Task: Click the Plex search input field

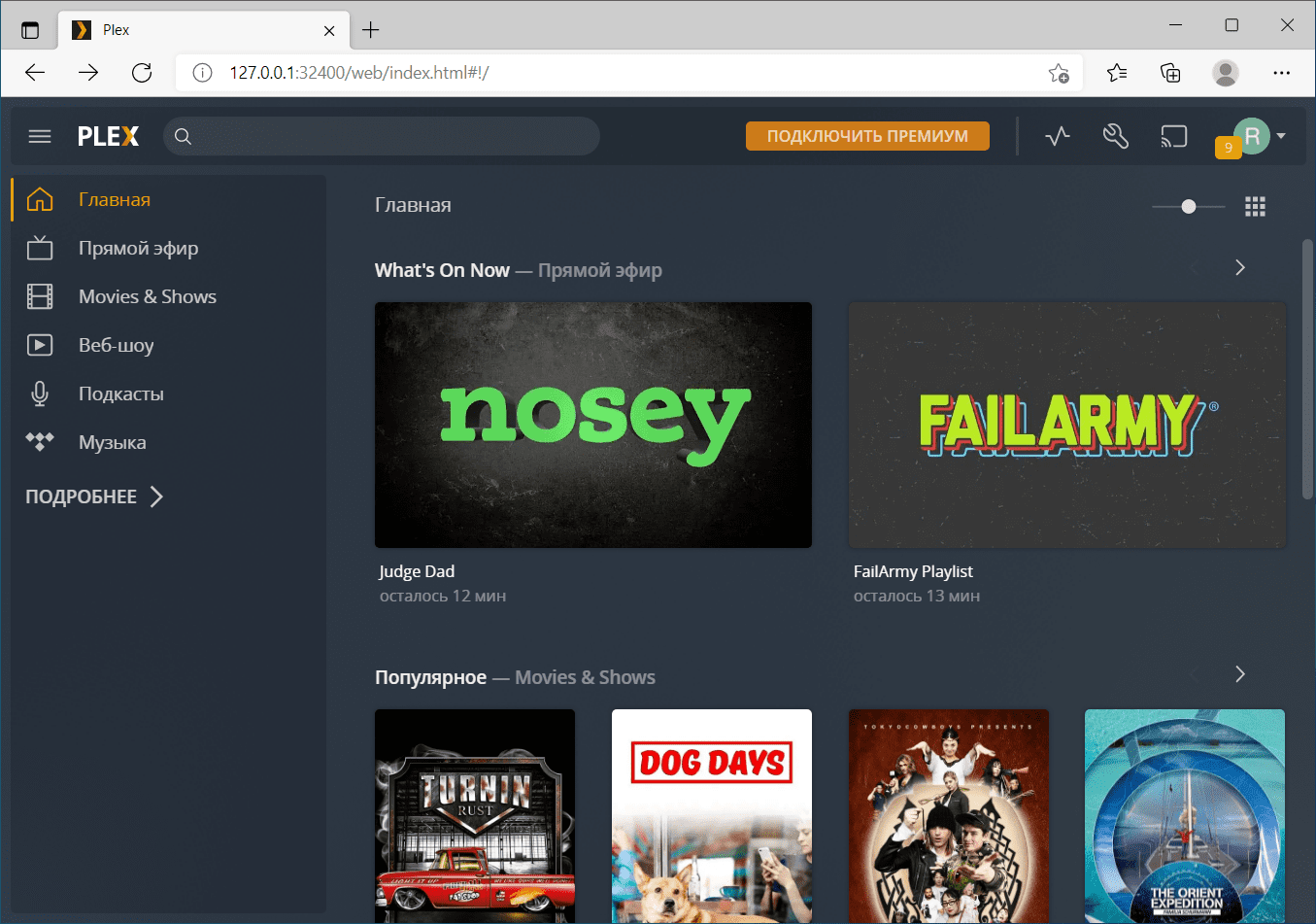Action: [x=382, y=136]
